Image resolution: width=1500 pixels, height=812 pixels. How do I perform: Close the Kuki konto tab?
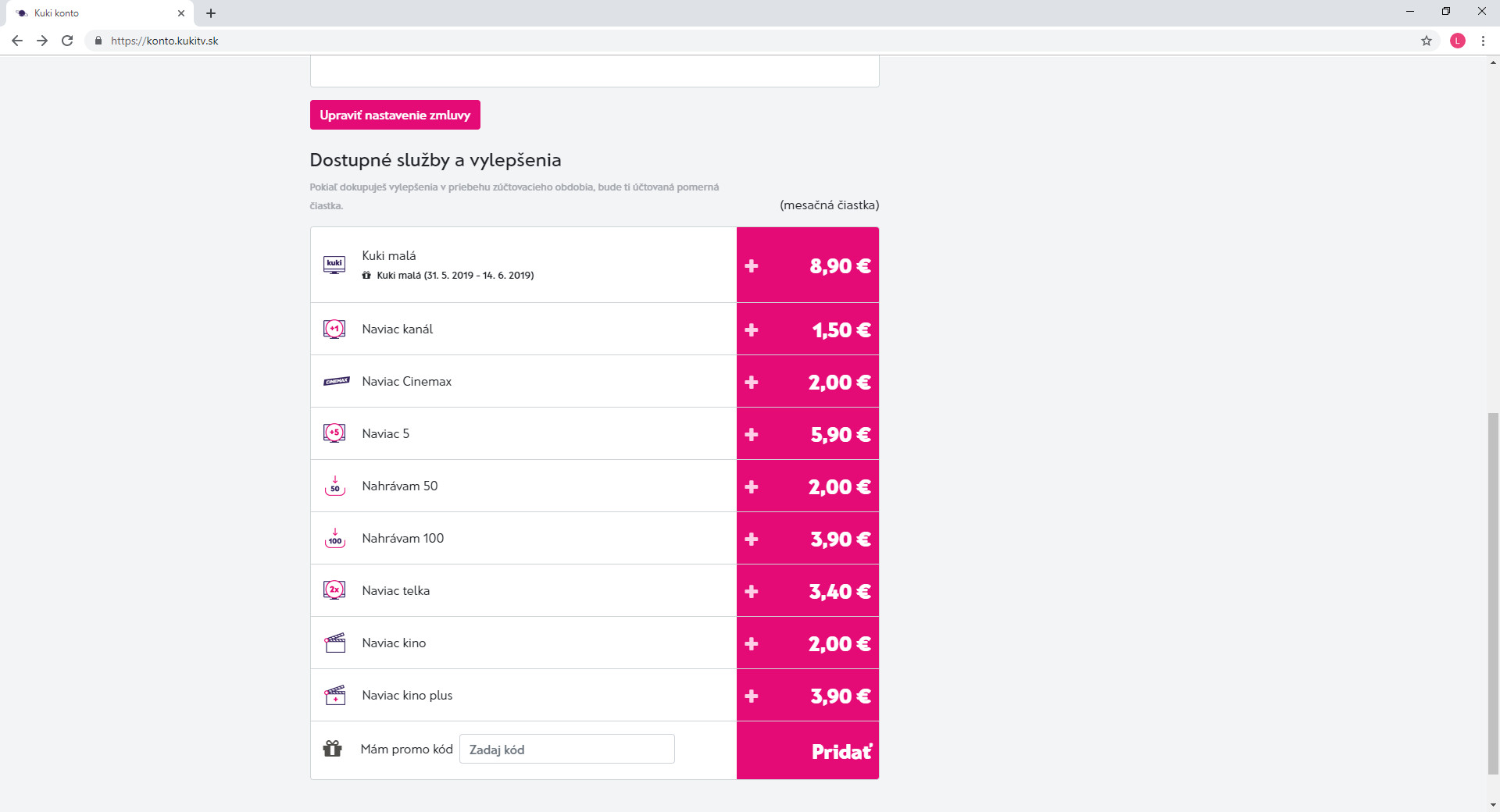pyautogui.click(x=181, y=13)
